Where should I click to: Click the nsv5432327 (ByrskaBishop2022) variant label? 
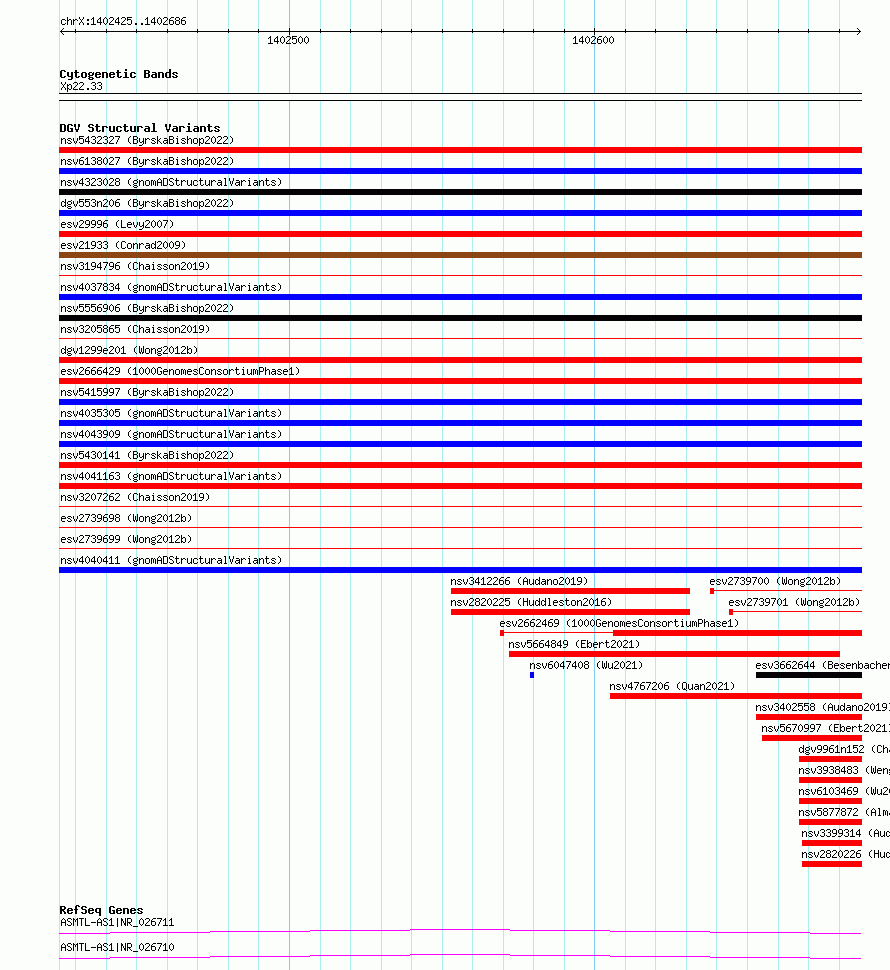pyautogui.click(x=147, y=140)
